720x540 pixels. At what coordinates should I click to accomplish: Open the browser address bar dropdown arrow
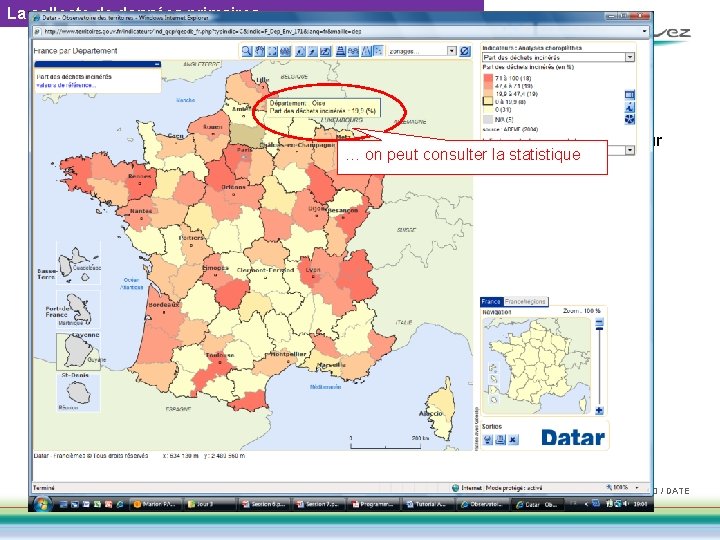645,31
